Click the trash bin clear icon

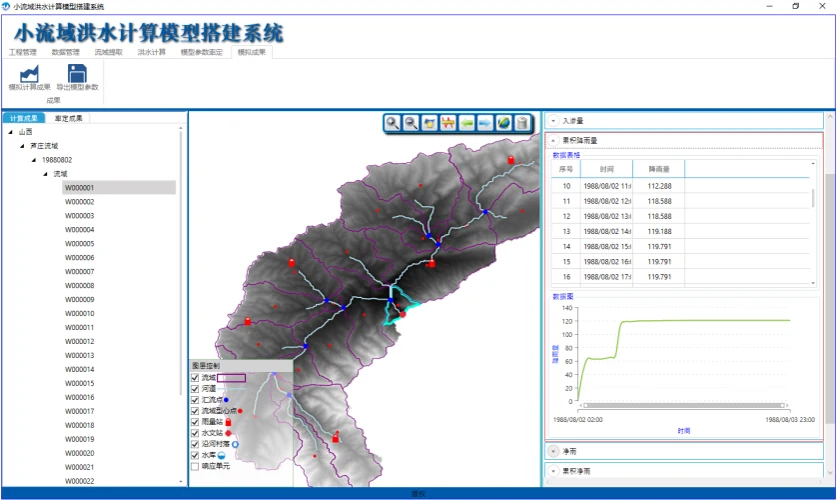522,123
